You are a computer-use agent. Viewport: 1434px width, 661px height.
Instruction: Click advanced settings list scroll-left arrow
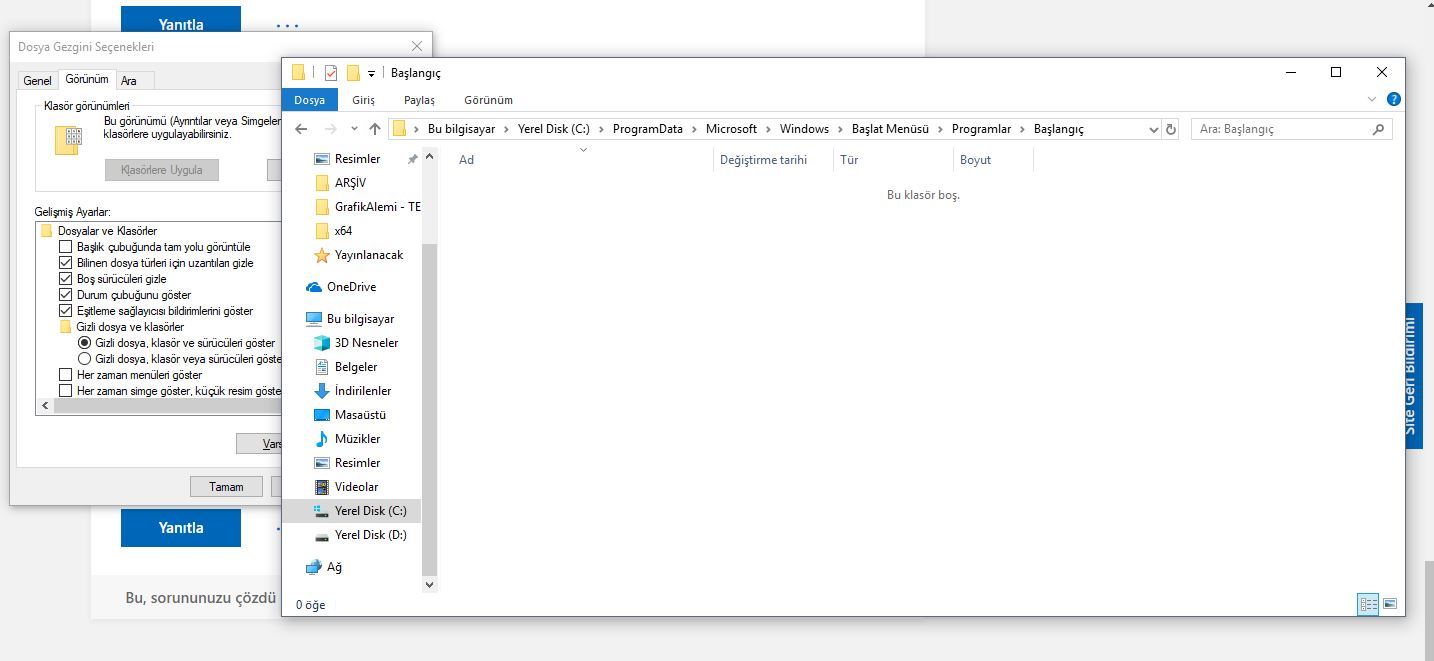click(x=44, y=407)
